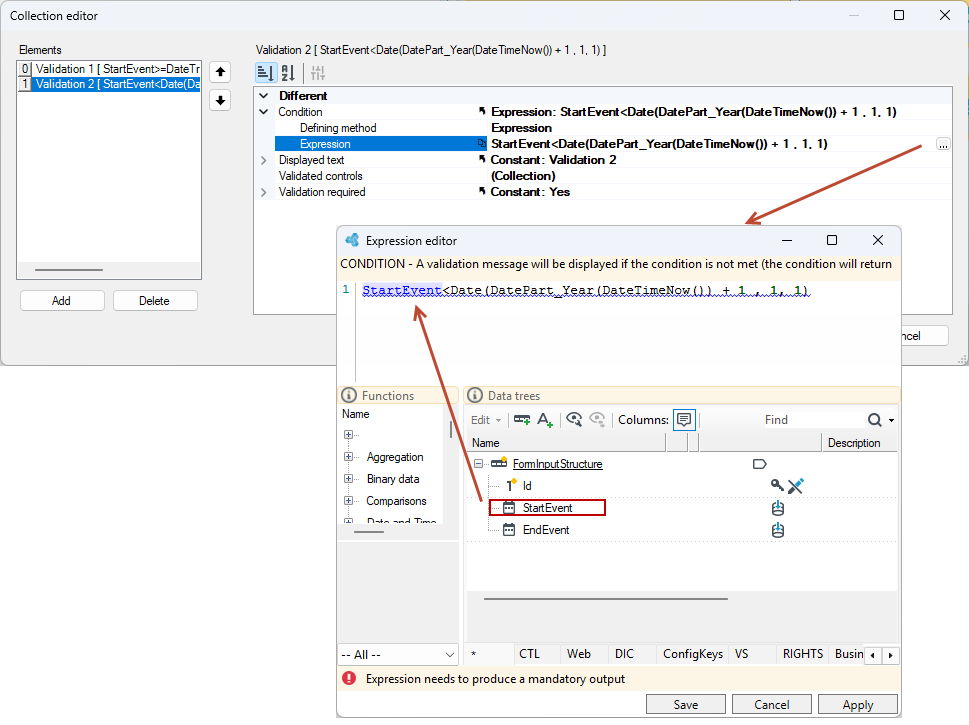Click the add-text icon in Data trees toolbar

tap(544, 420)
